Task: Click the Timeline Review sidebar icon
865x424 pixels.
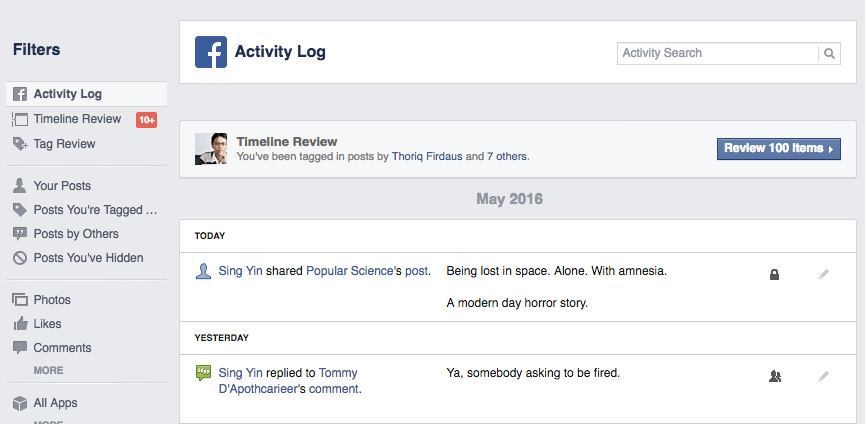Action: tap(20, 119)
